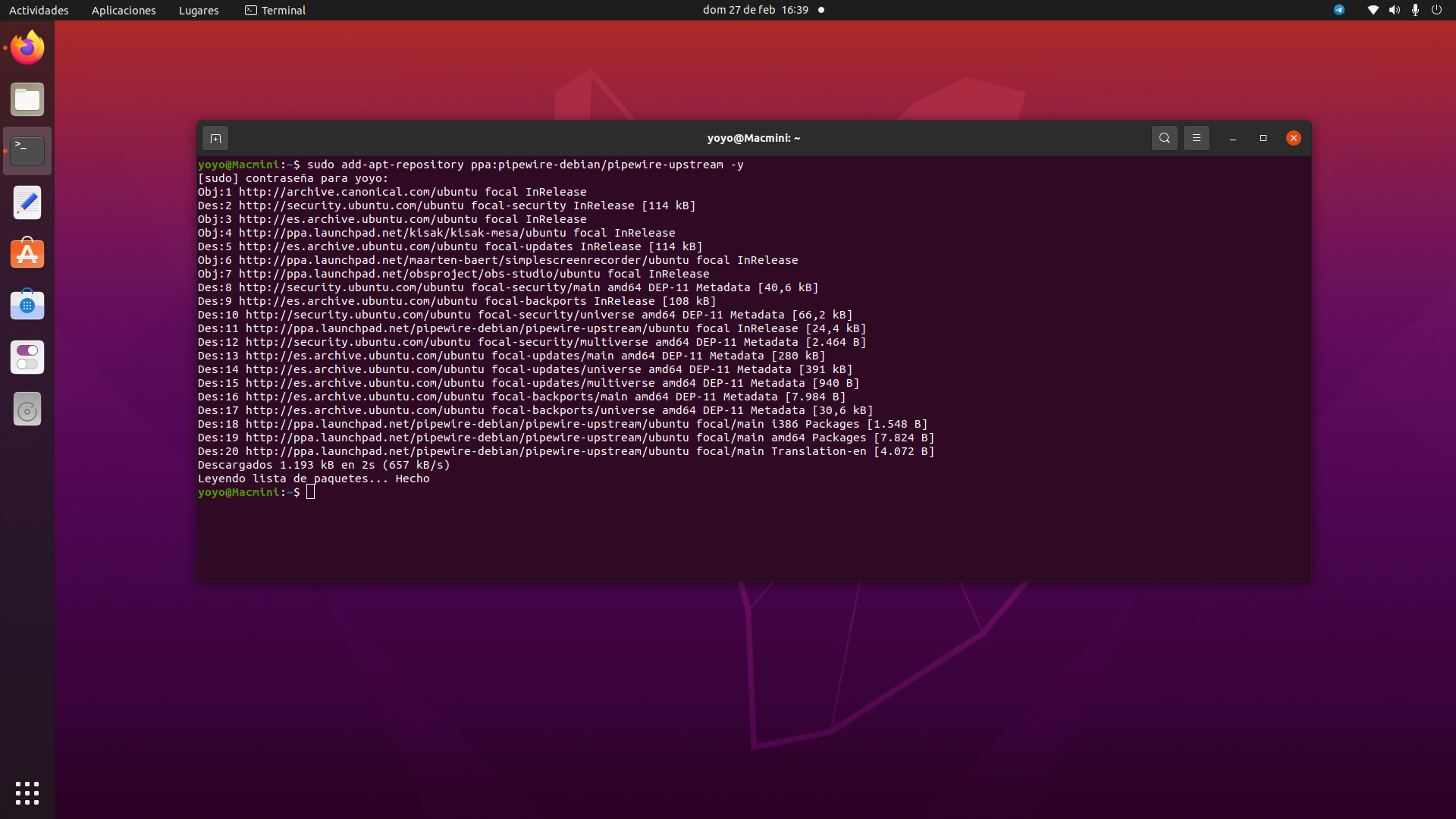Mute the microphone from the top bar
1456x819 pixels.
point(1414,10)
